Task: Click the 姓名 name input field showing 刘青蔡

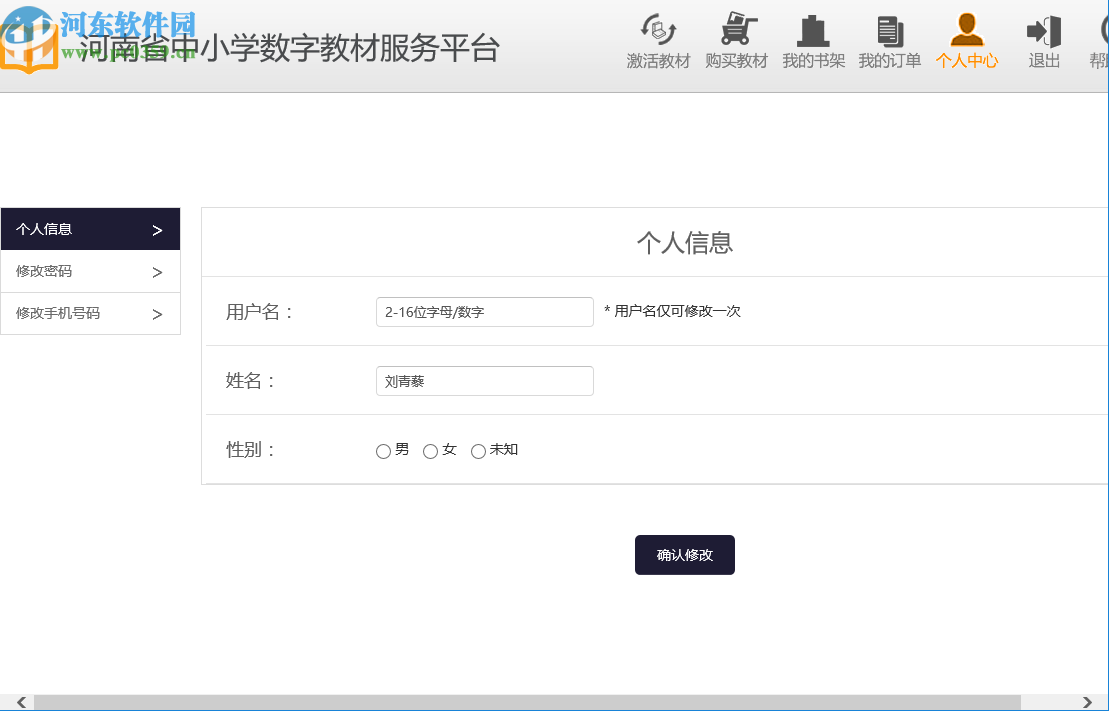Action: pos(484,381)
